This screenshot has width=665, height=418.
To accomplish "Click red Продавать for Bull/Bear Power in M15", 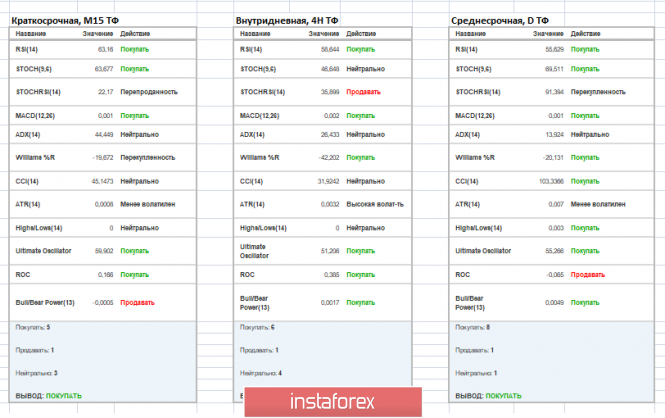I will 137,303.
